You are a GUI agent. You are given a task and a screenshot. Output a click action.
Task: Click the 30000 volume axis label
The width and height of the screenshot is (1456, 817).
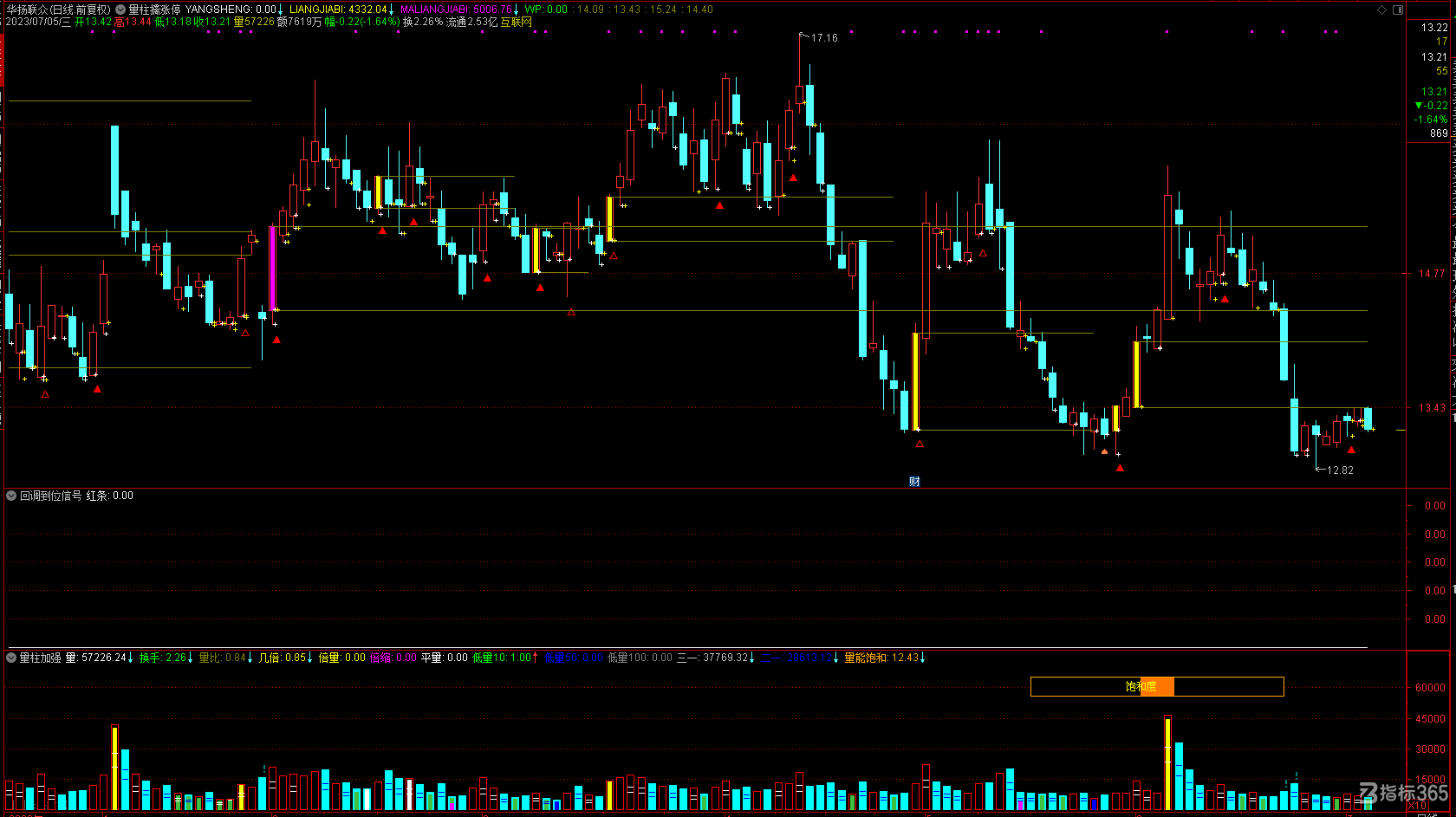[1430, 749]
